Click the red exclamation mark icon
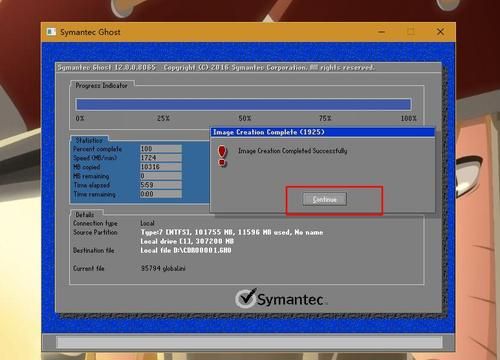The image size is (500, 360). [x=222, y=156]
